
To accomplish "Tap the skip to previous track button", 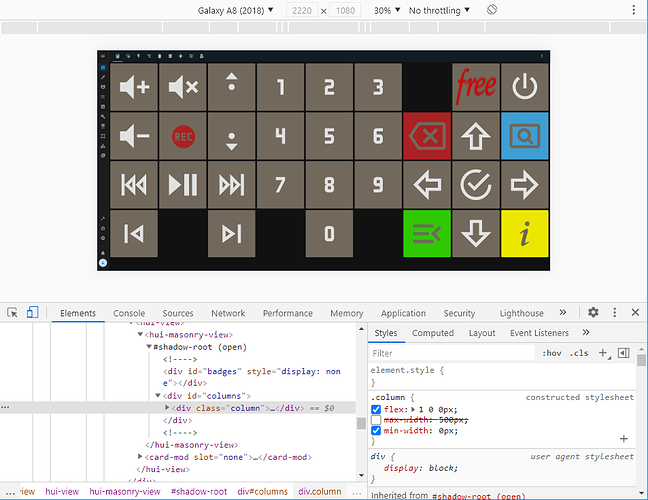I will tap(134, 233).
